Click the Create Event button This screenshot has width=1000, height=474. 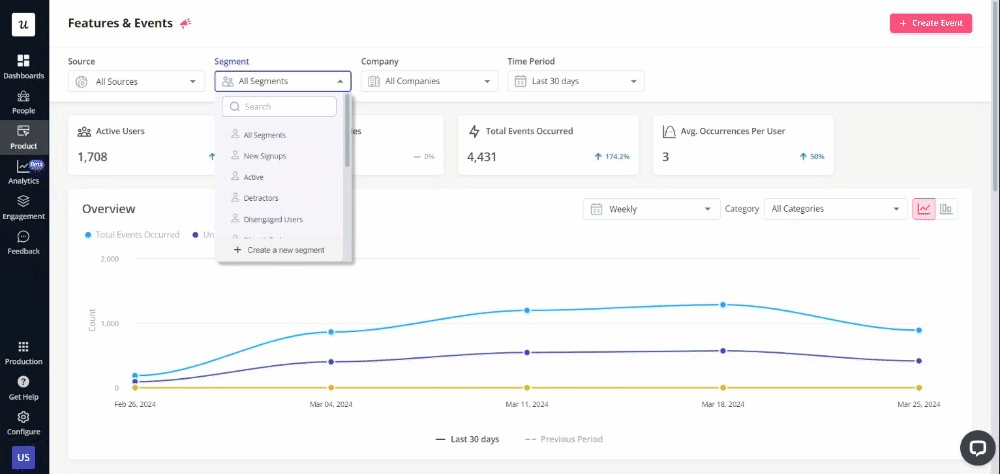point(930,23)
